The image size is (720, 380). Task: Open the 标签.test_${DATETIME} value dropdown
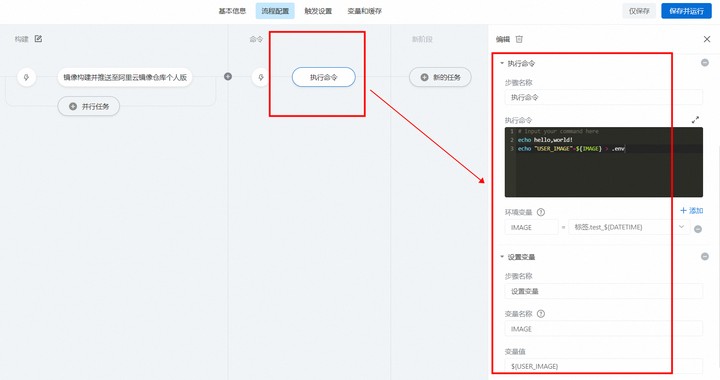(629, 227)
